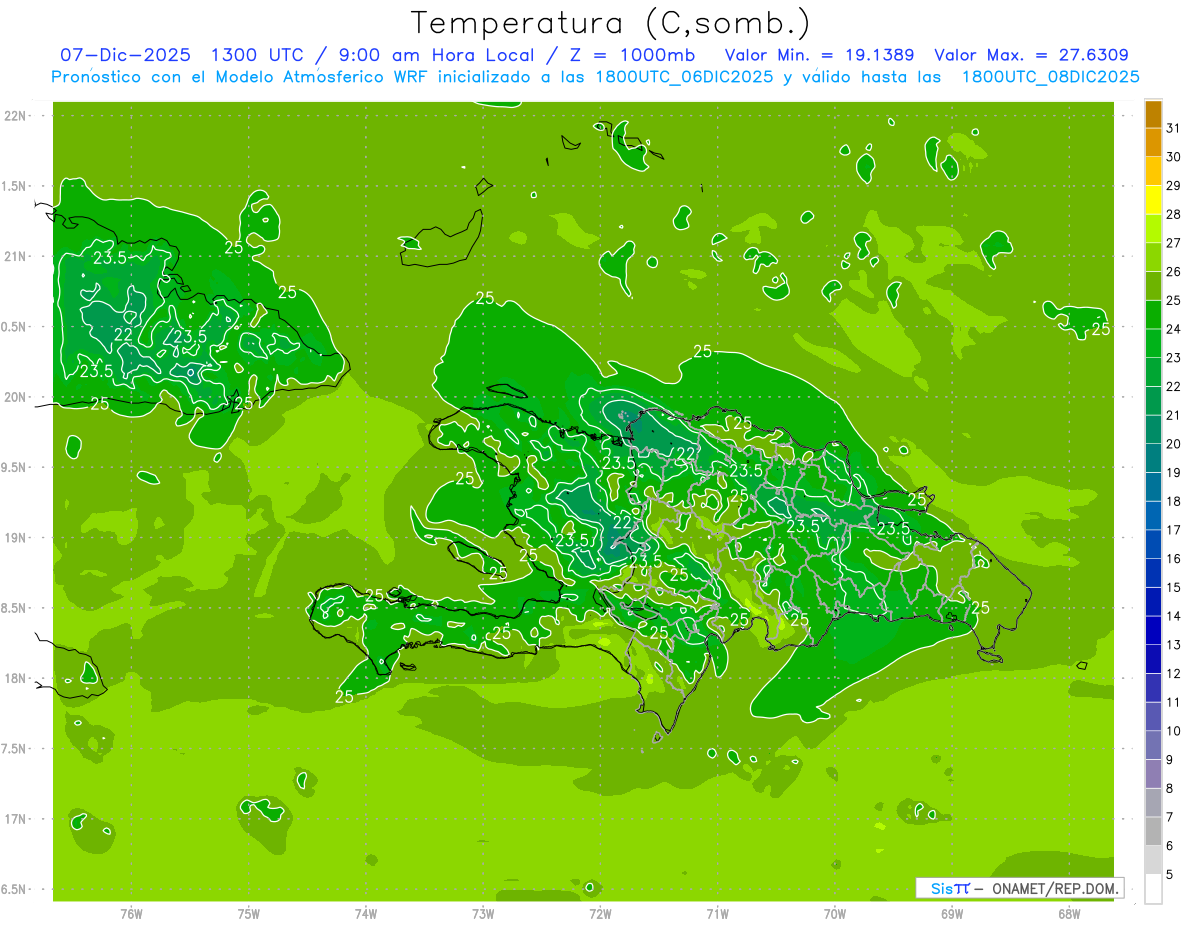Click the "7" color scale label
Screen dimensions: 1200x927
[1169, 818]
